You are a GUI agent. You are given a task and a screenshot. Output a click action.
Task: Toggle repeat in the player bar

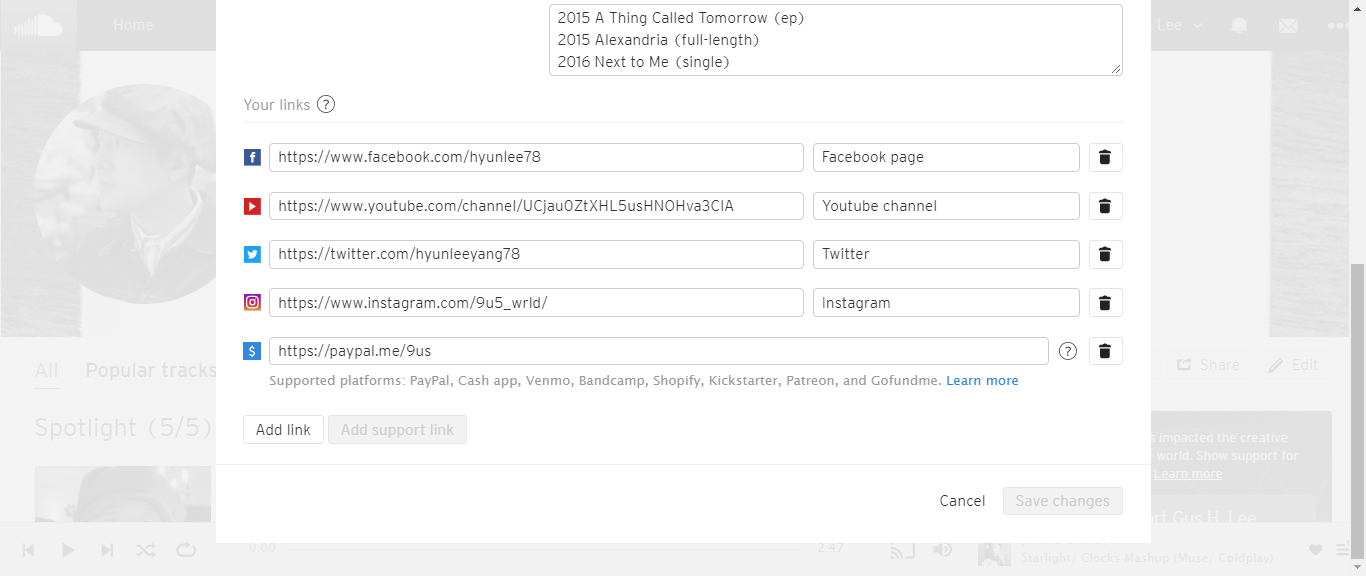pyautogui.click(x=186, y=550)
